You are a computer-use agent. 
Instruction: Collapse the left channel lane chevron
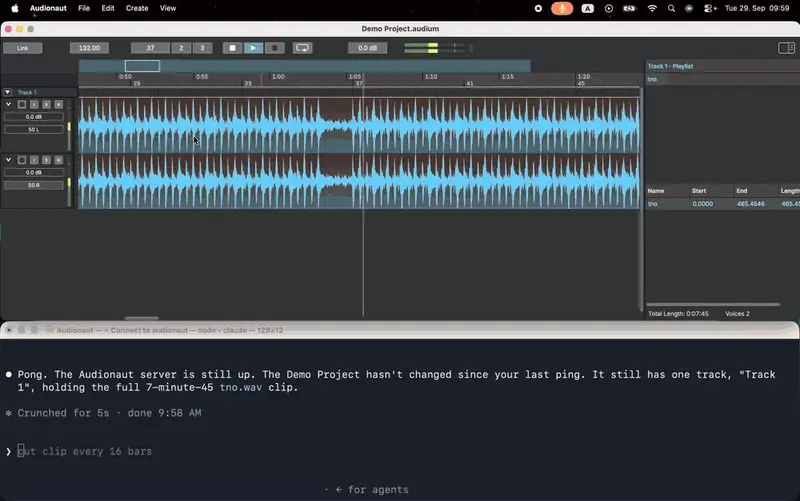pos(8,104)
